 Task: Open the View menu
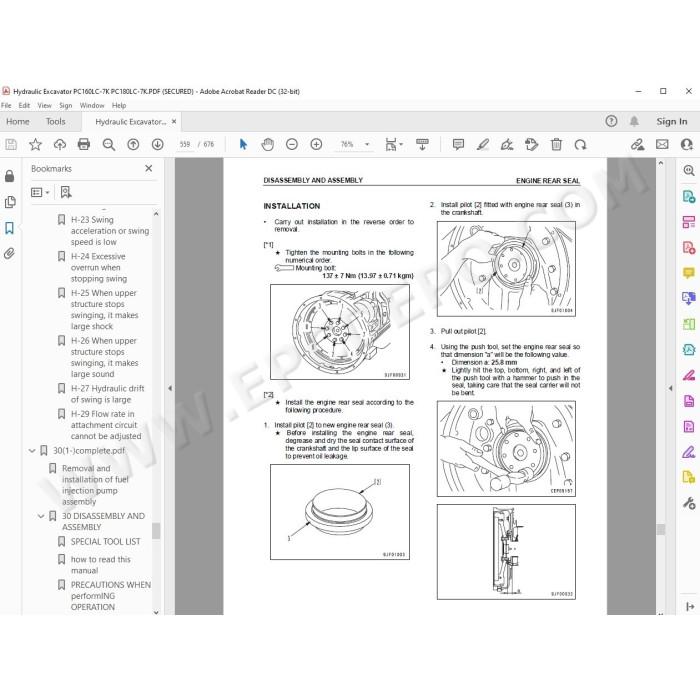click(44, 105)
